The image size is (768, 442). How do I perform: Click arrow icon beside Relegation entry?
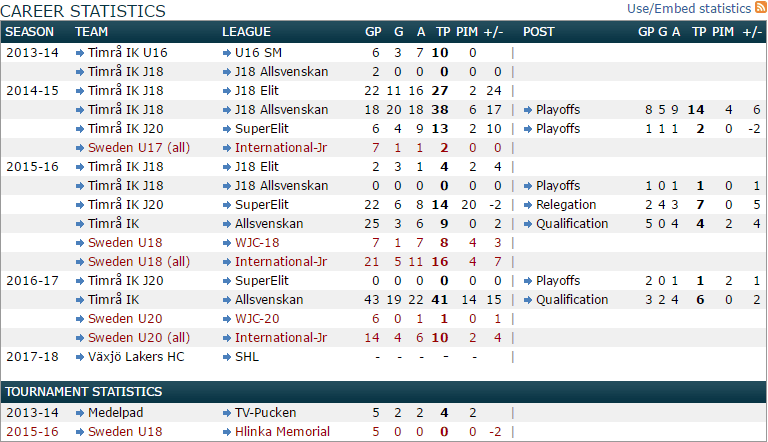[x=528, y=205]
